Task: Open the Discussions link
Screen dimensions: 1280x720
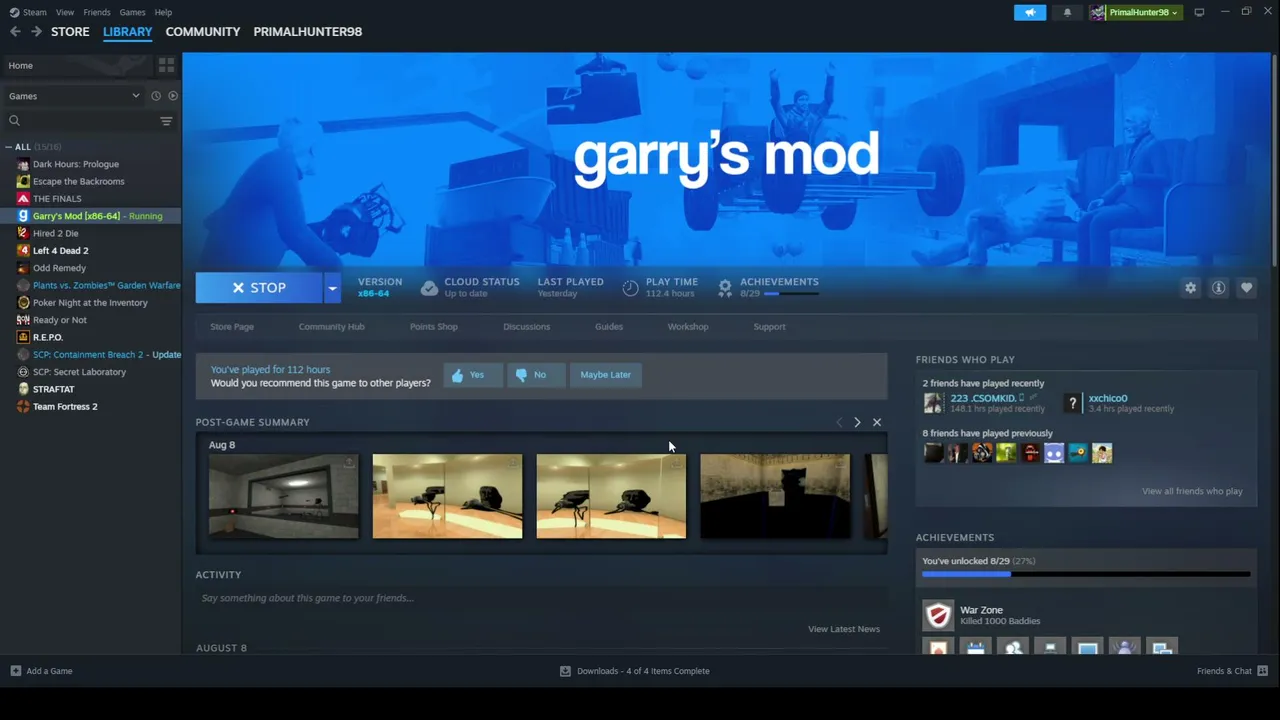Action: [527, 327]
